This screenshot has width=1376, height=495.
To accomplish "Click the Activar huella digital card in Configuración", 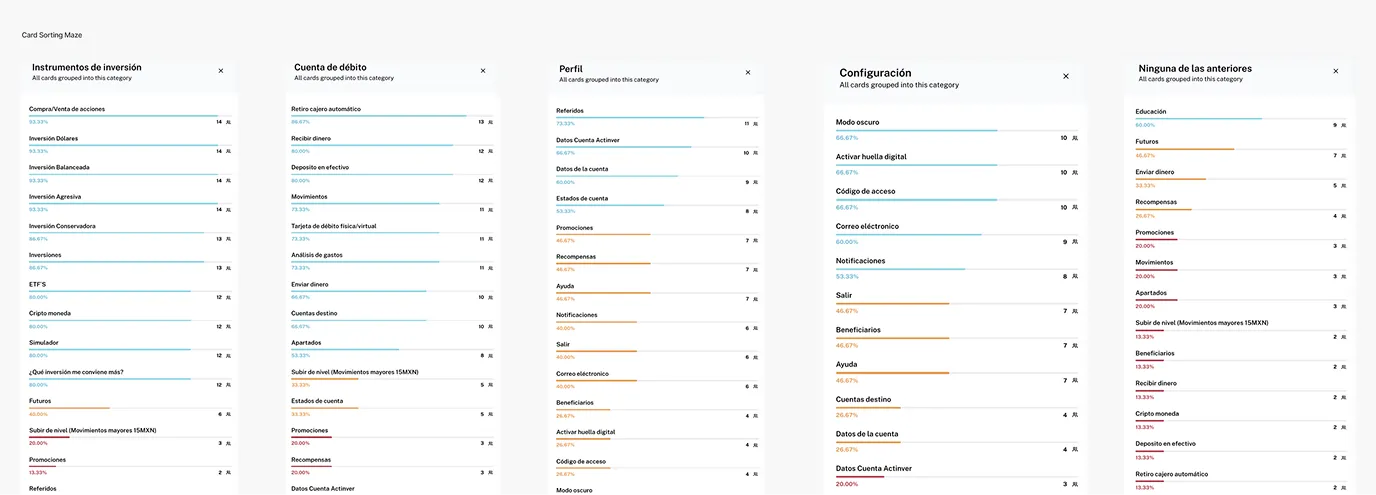I will 871,157.
